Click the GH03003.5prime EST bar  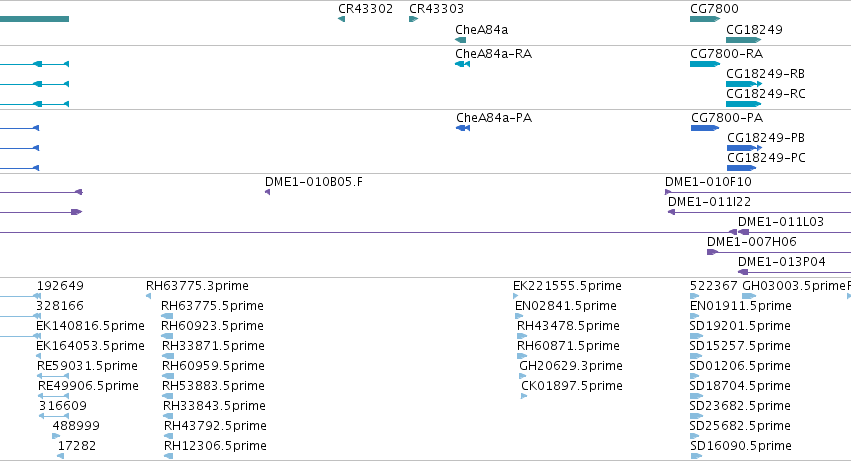click(x=749, y=296)
